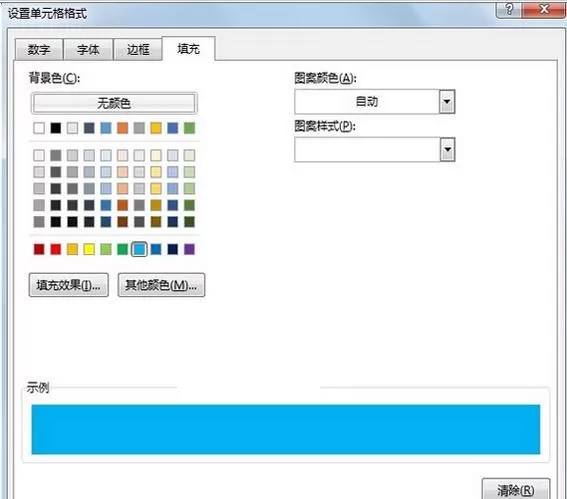Open 其他颜色(M)... dialog

pyautogui.click(x=161, y=285)
